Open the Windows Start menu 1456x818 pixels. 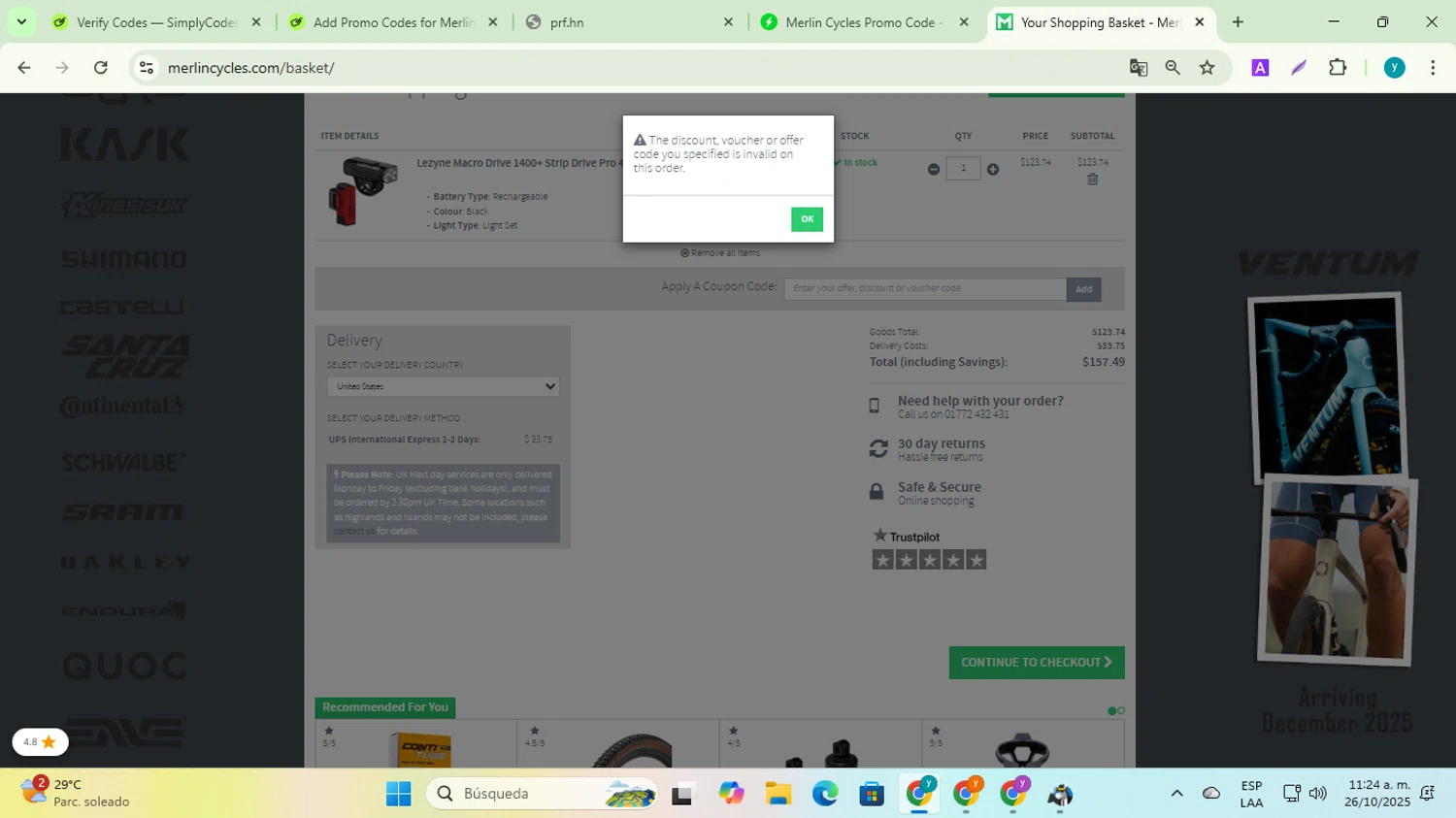pyautogui.click(x=398, y=794)
